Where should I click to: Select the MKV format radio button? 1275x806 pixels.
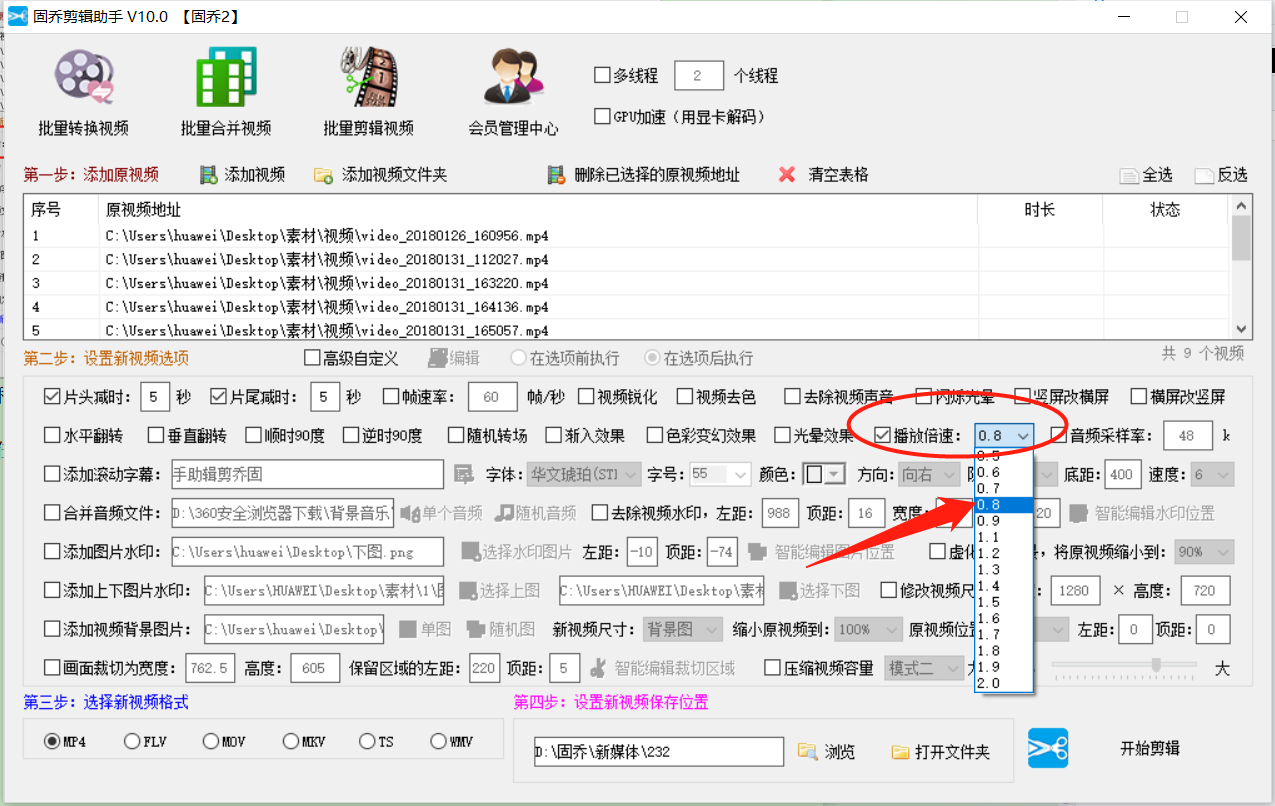click(290, 741)
